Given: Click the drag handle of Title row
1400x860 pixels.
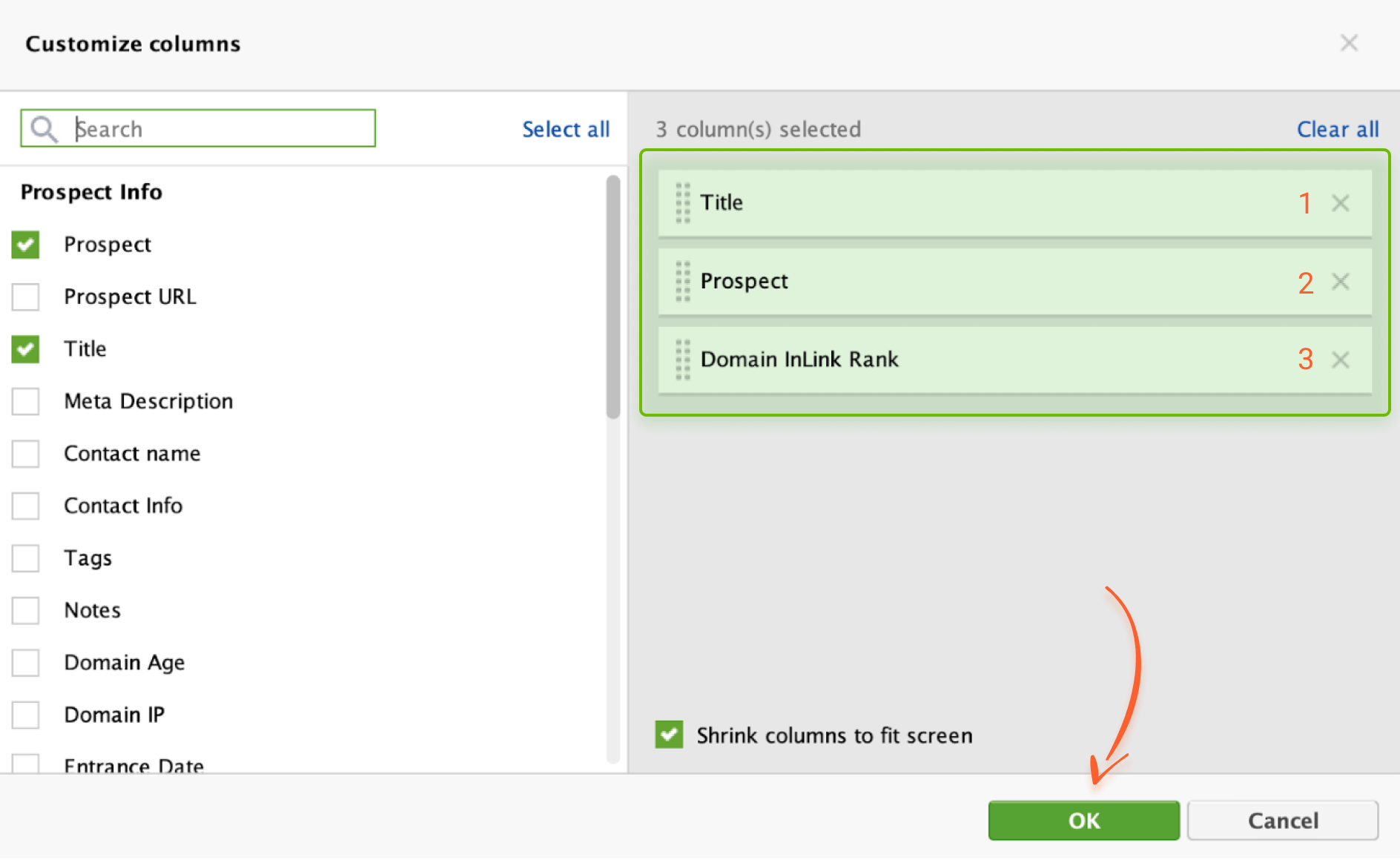Looking at the screenshot, I should [683, 203].
